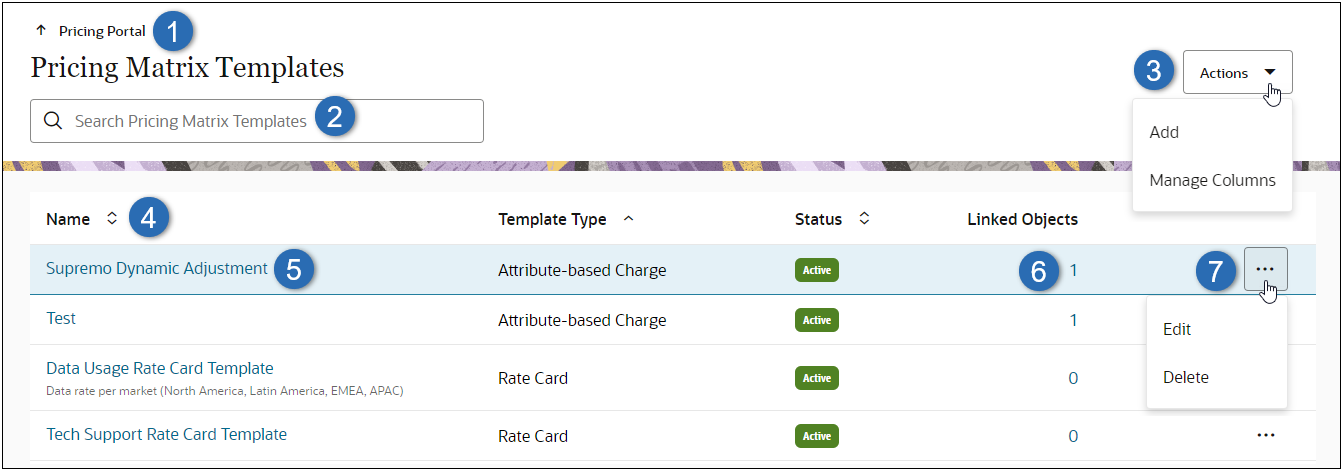Image resolution: width=1343 pixels, height=471 pixels.
Task: Click the magnifier search icon
Action: point(53,121)
